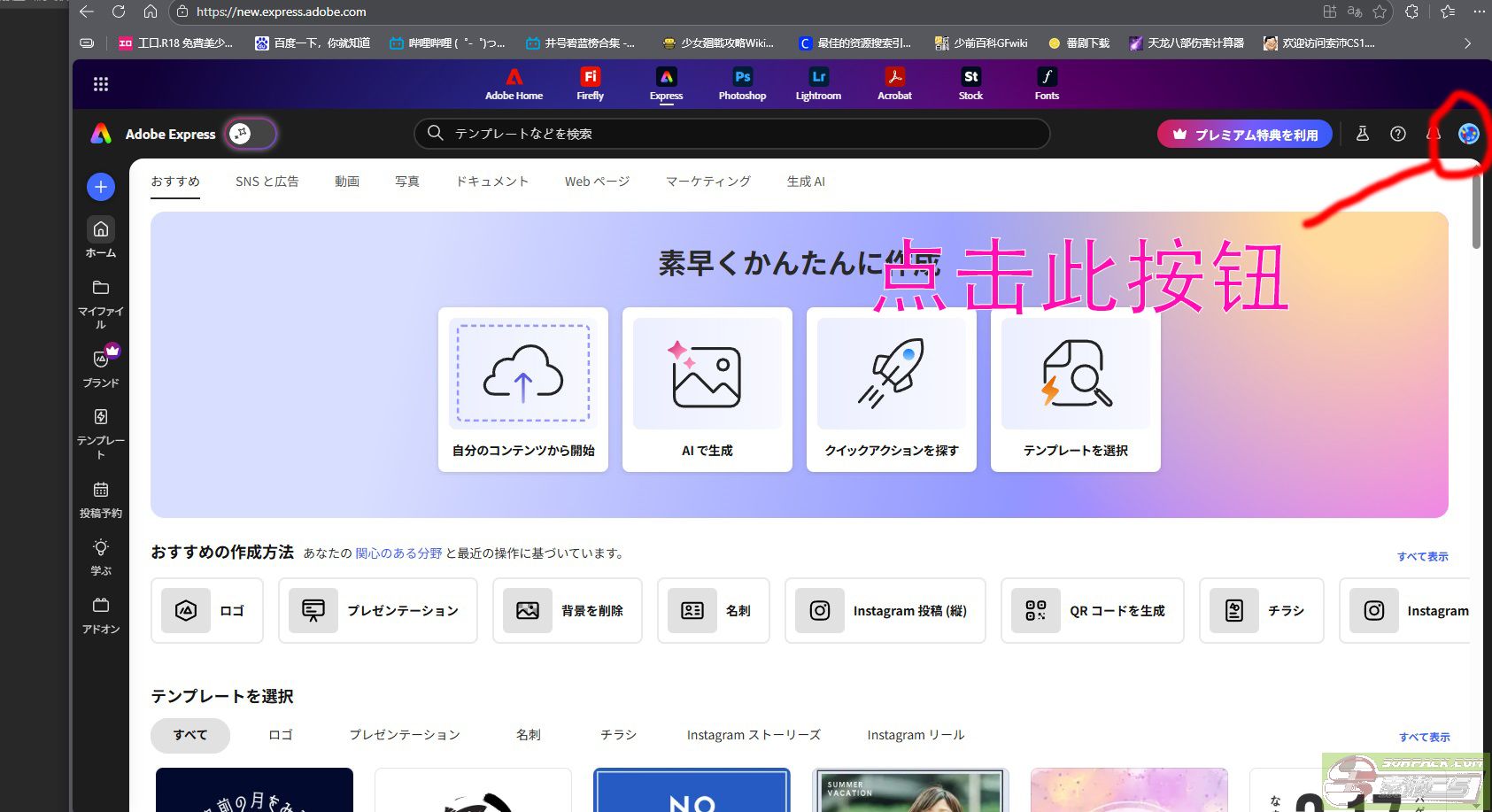Click the blue plus create button

coord(101,187)
